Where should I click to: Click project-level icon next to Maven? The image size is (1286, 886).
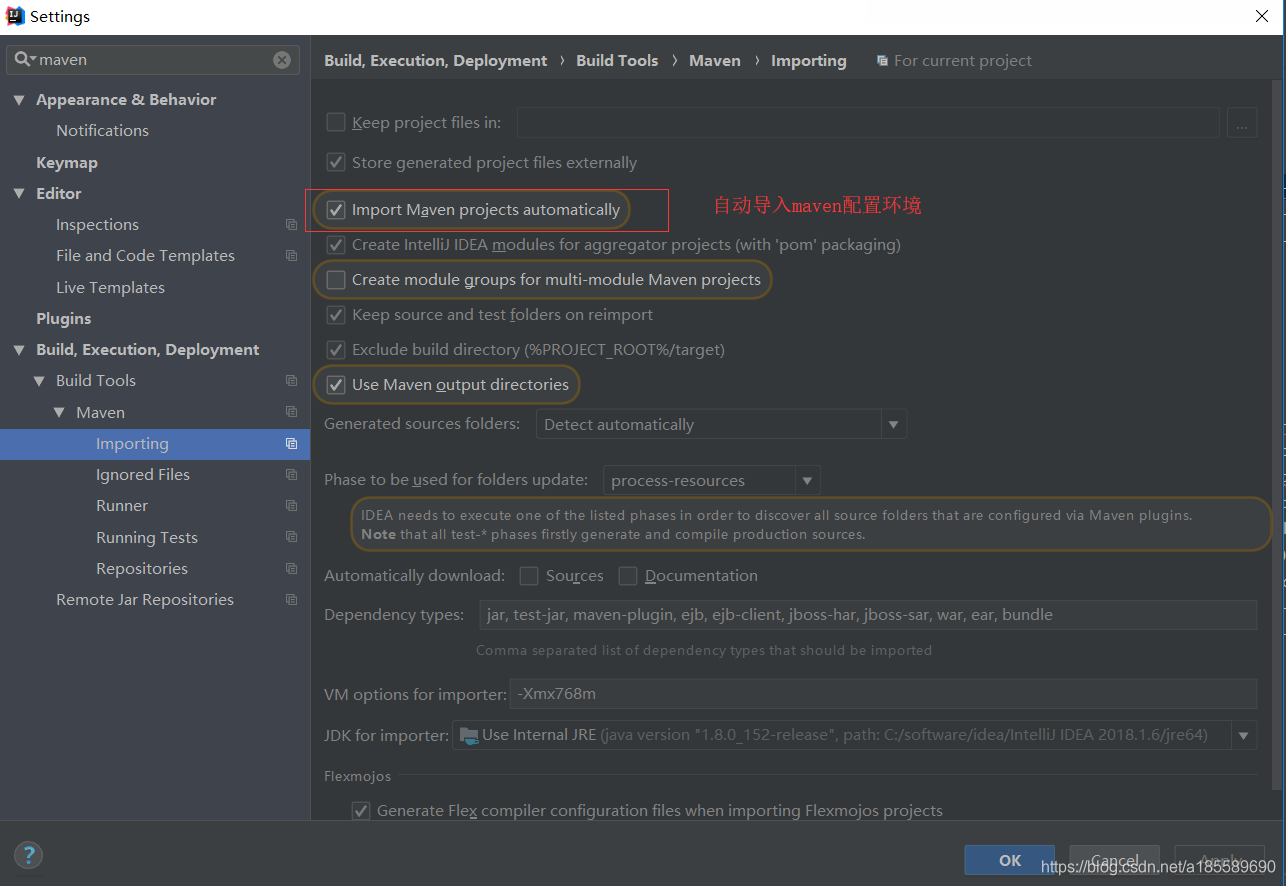click(x=291, y=412)
